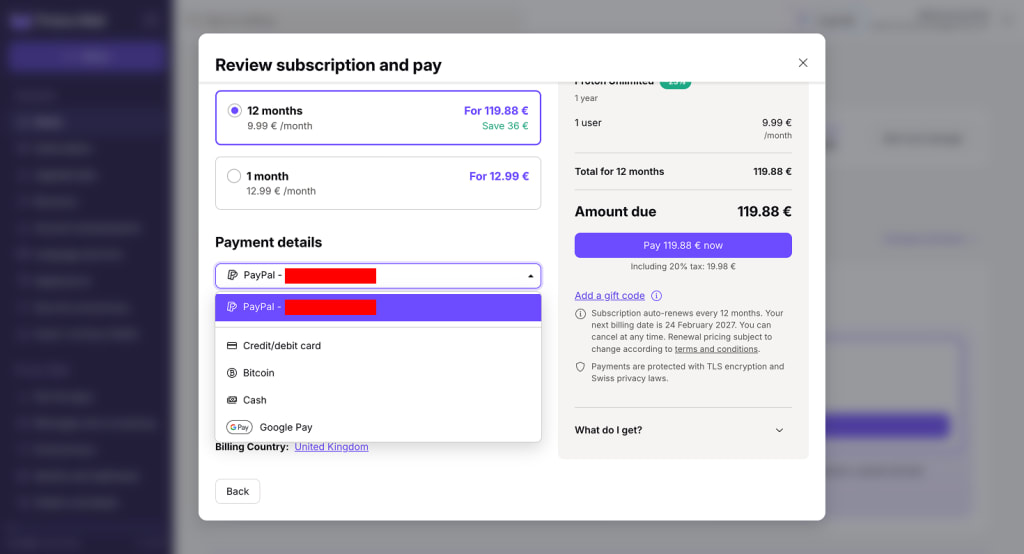Choose Bitcoin payment method
This screenshot has width=1024, height=554.
378,373
